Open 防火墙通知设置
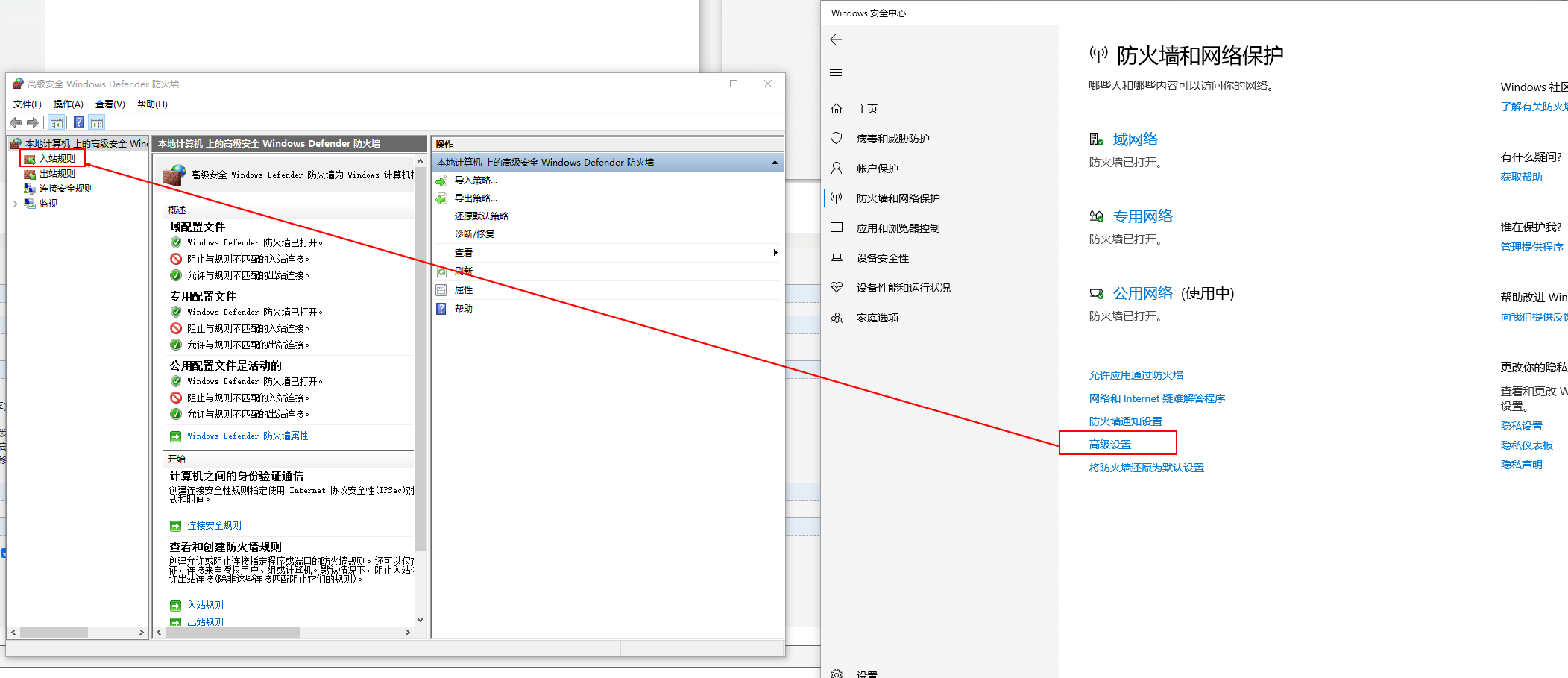 click(x=1126, y=422)
